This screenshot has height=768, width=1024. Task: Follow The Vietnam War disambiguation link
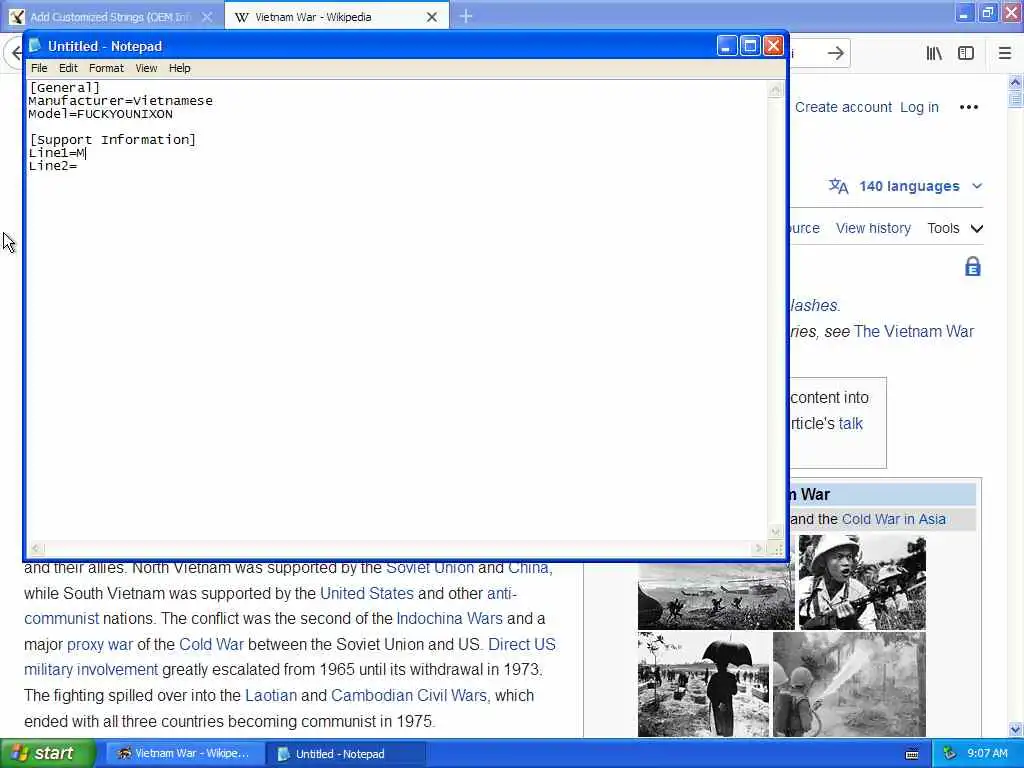pyautogui.click(x=914, y=331)
